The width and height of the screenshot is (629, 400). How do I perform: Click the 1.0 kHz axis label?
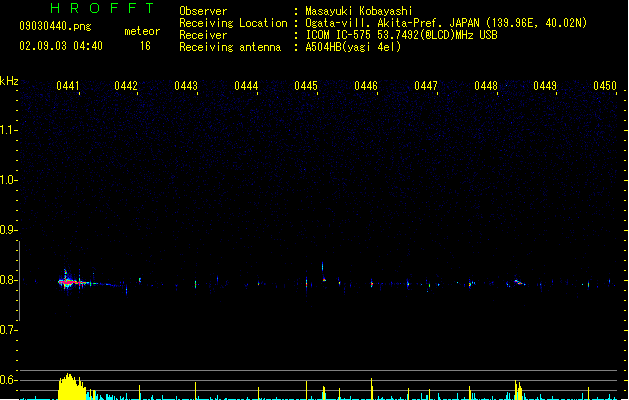click(x=8, y=180)
